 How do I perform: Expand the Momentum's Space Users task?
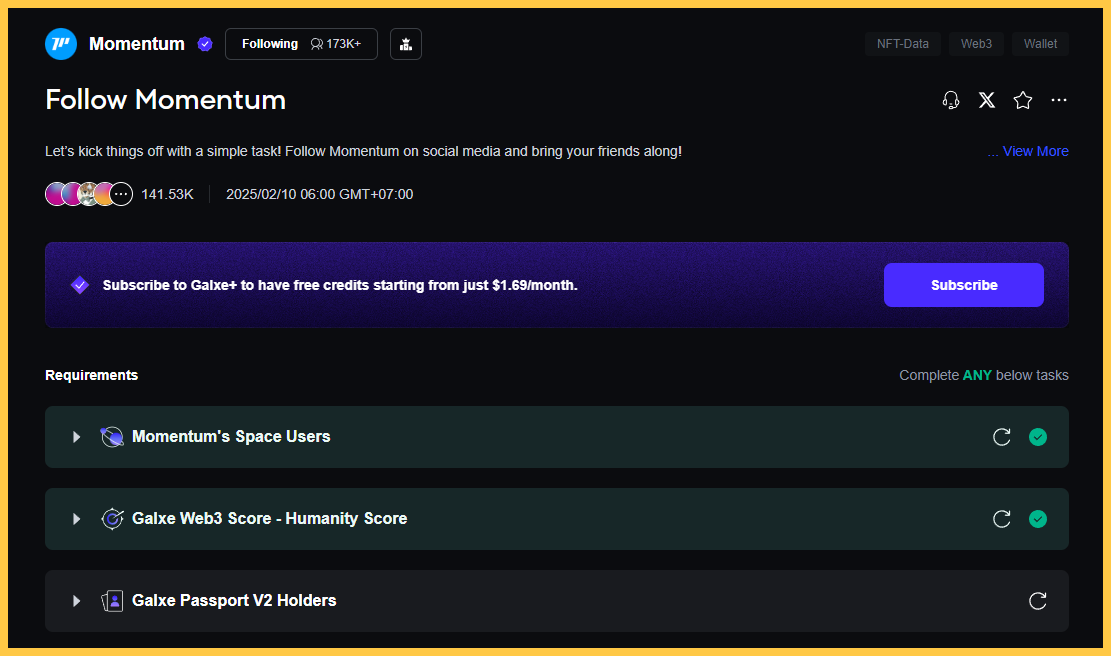(x=77, y=437)
